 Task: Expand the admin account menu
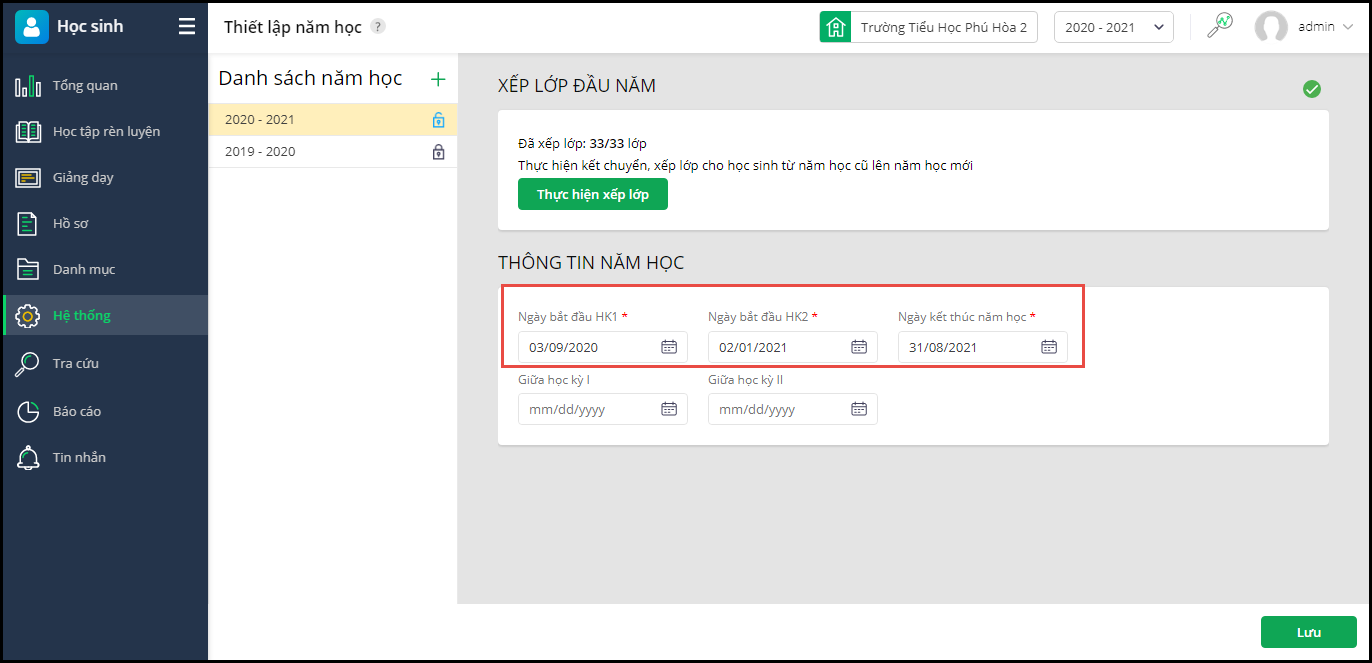coord(1325,27)
